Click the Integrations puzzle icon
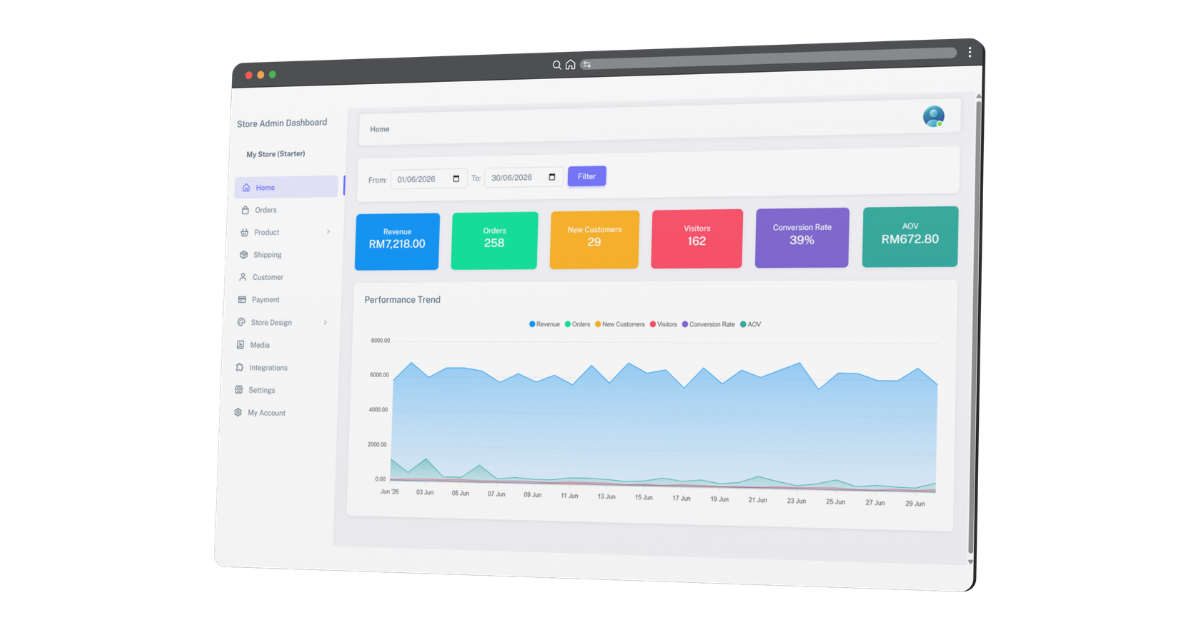 (239, 367)
